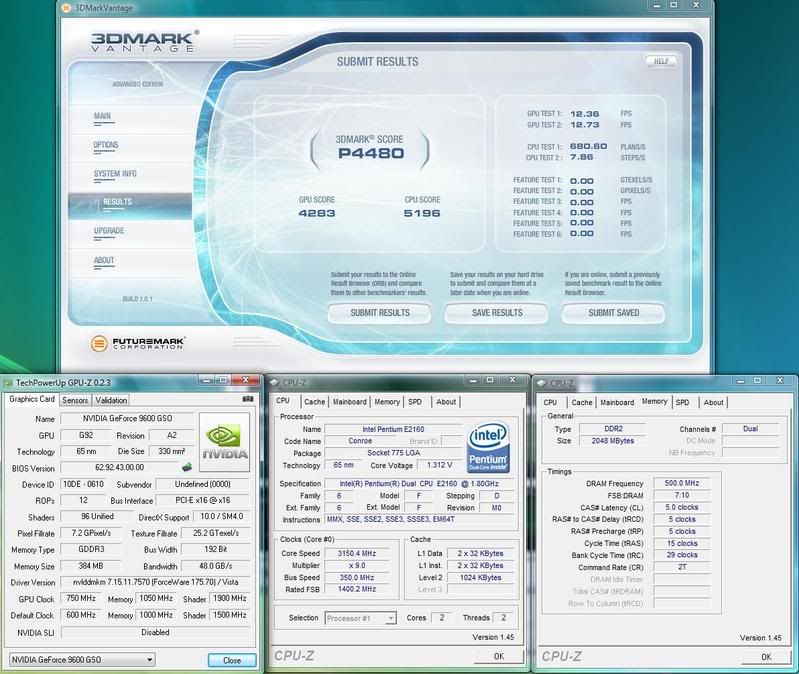Switch to About tab in middle CPU-Z window
799x674 pixels.
tap(446, 401)
